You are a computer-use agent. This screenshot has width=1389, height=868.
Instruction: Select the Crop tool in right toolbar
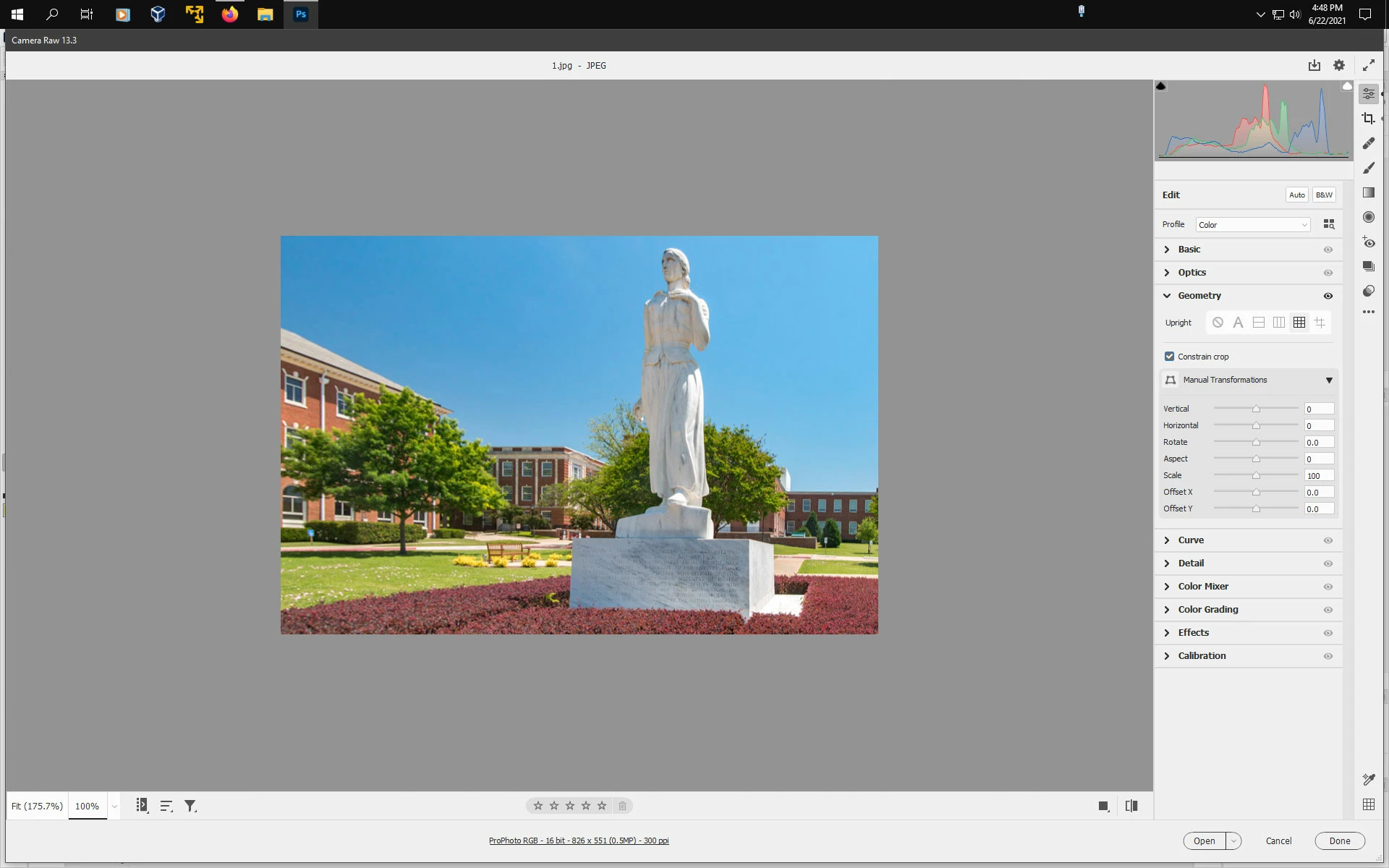(1368, 119)
